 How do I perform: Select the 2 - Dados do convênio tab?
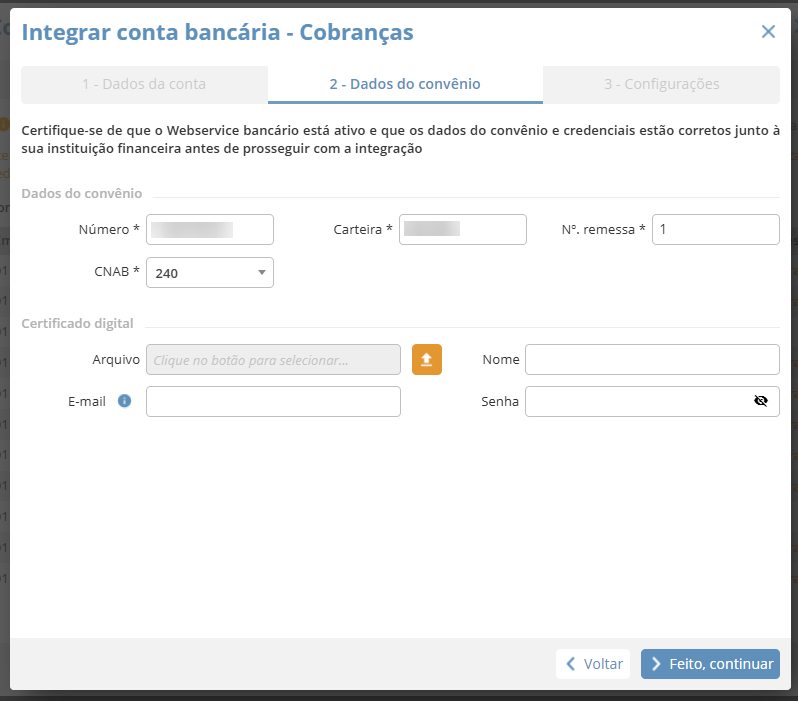click(405, 85)
